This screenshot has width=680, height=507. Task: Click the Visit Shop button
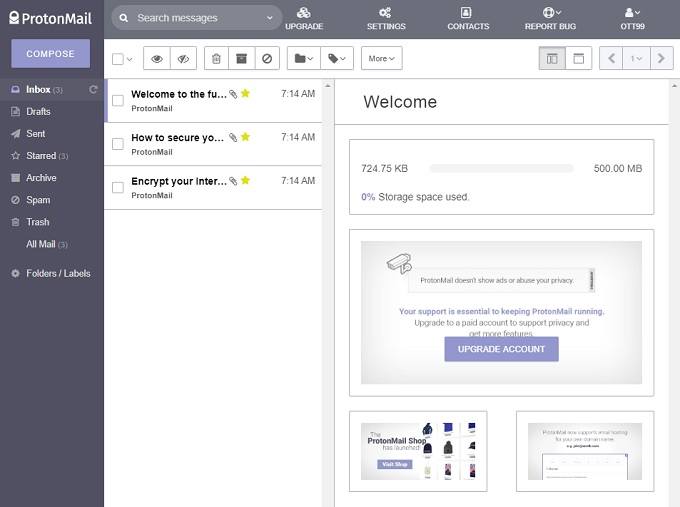click(x=395, y=464)
